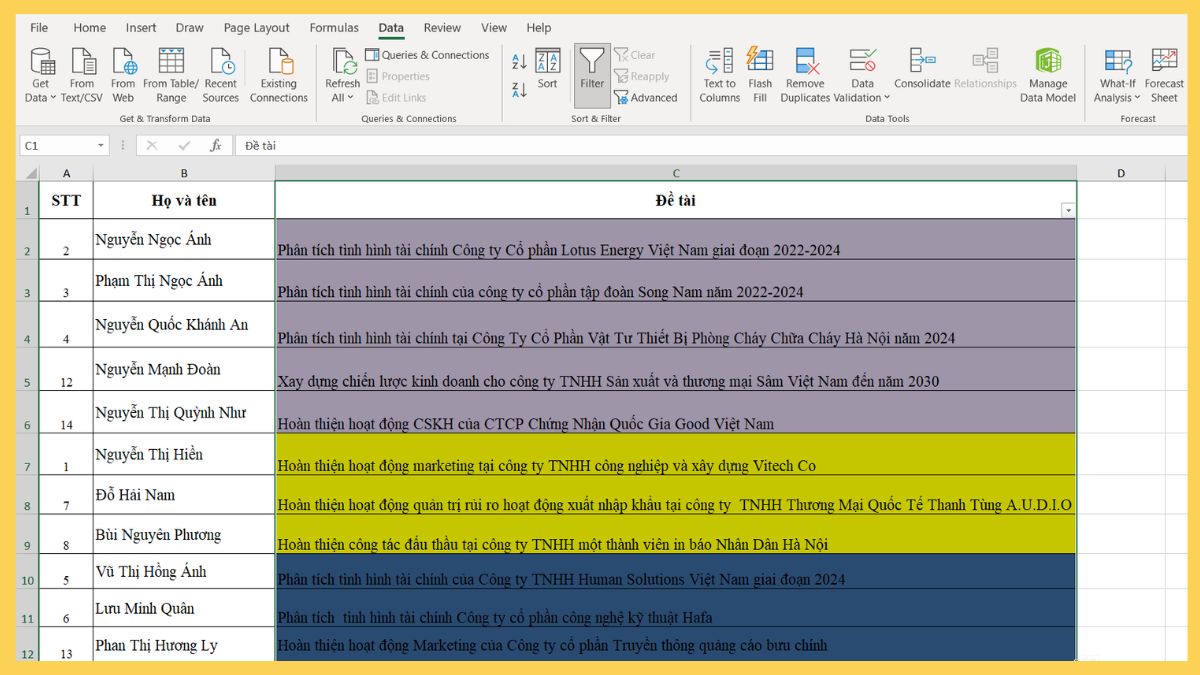Click the Advanced filter option
Viewport: 1200px width, 675px height.
point(645,96)
